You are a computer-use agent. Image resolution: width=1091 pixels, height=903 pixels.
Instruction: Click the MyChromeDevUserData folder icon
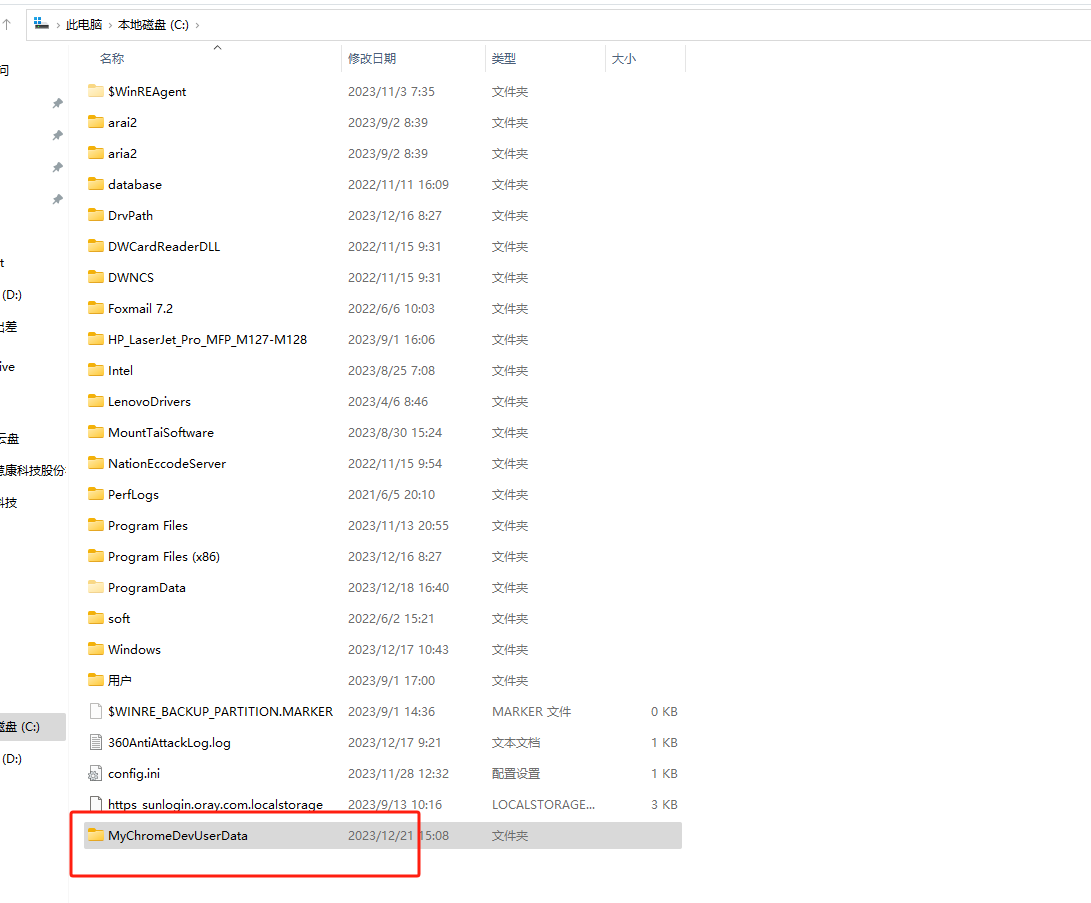point(96,835)
